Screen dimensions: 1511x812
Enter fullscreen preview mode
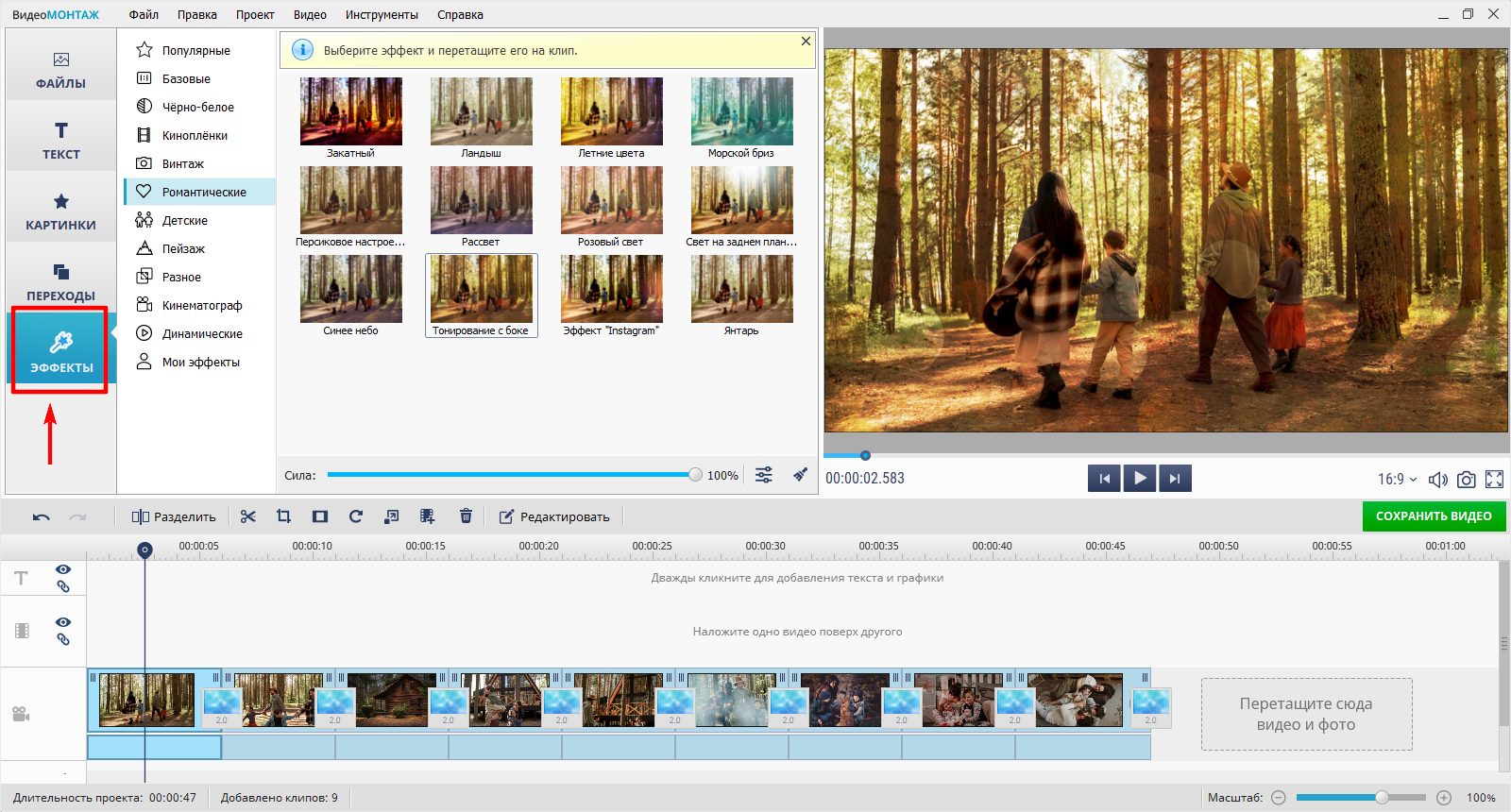tap(1494, 480)
